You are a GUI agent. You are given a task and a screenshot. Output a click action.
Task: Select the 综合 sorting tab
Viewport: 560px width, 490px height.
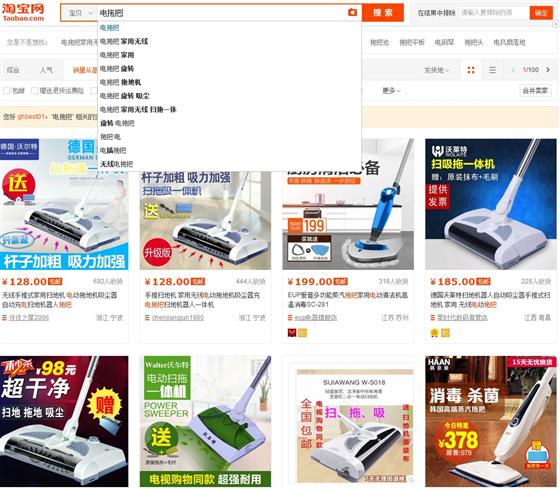point(13,70)
